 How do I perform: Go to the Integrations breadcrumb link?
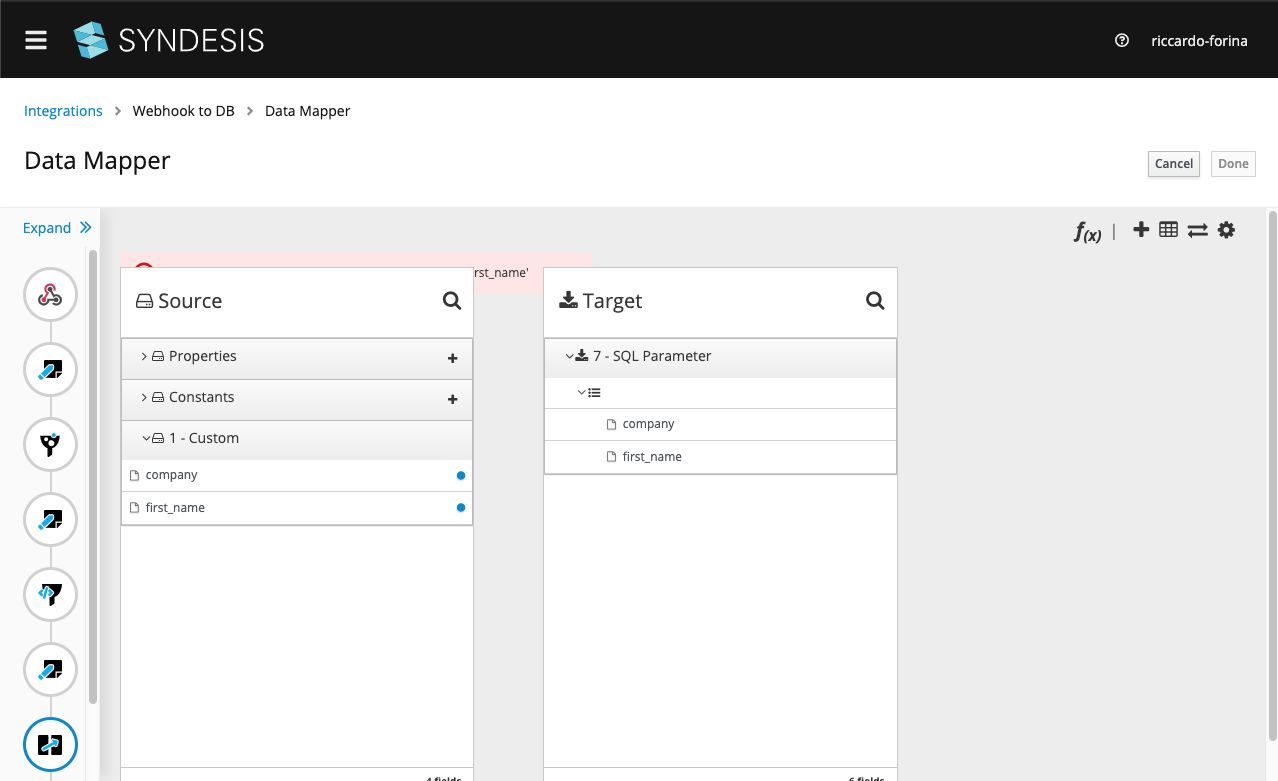63,111
